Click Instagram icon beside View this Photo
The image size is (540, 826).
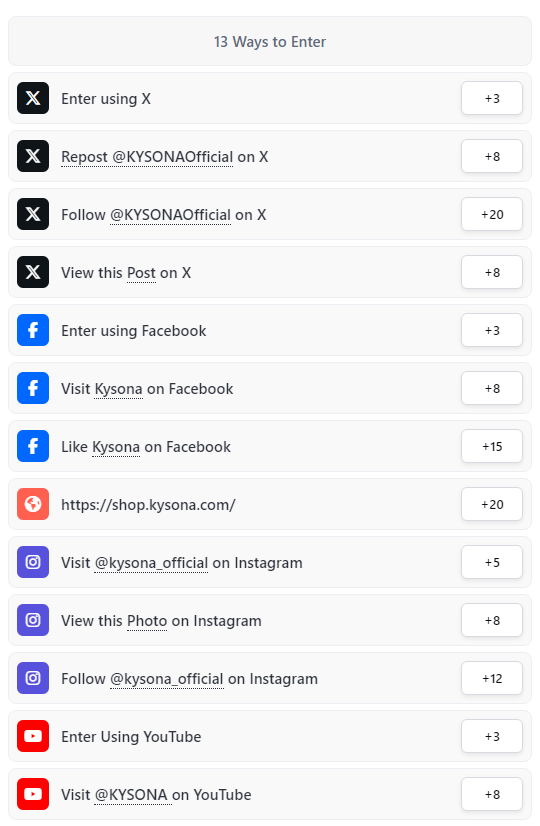33,620
